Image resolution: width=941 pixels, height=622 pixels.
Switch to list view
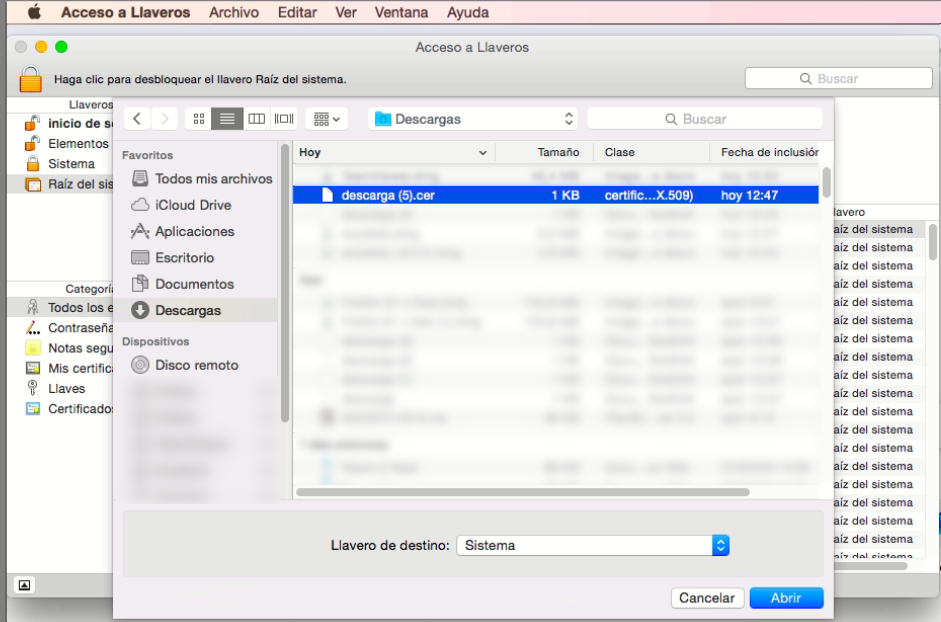tap(227, 119)
